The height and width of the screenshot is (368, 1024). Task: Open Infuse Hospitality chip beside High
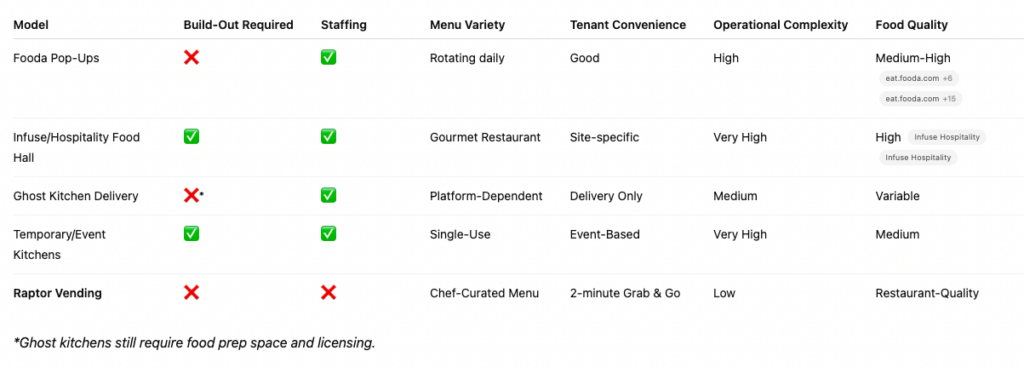(x=947, y=137)
